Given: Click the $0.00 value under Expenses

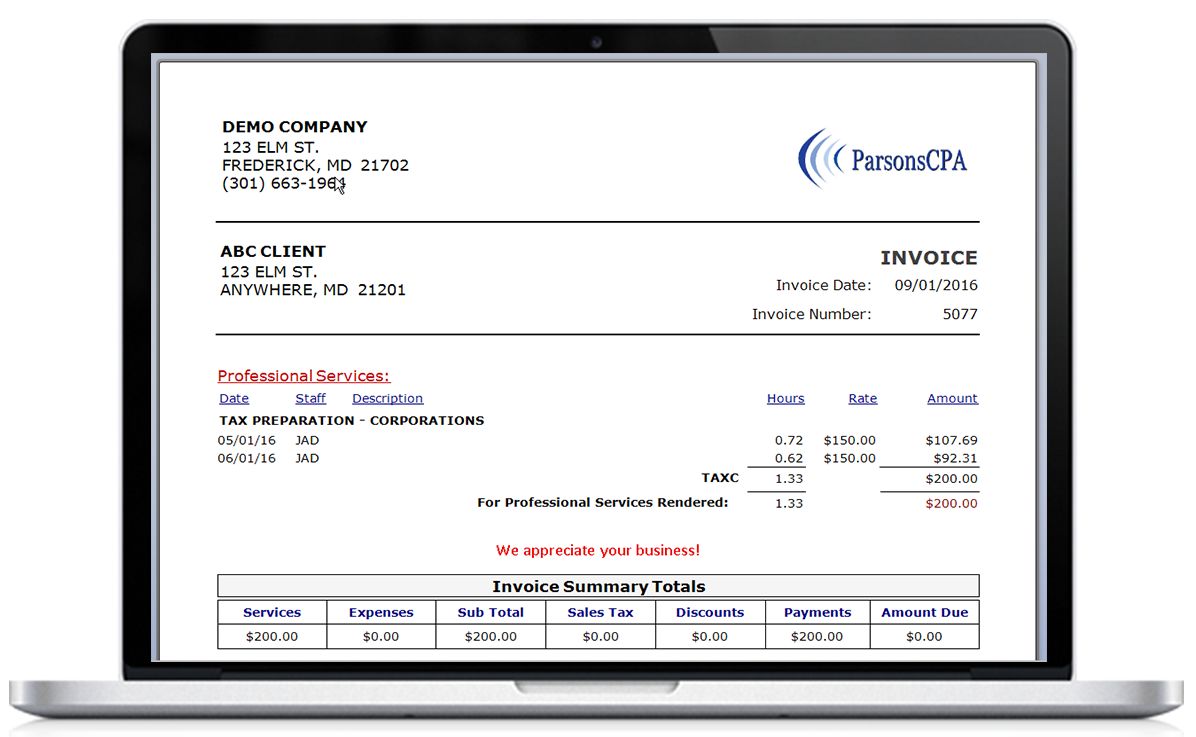Looking at the screenshot, I should click(x=381, y=636).
